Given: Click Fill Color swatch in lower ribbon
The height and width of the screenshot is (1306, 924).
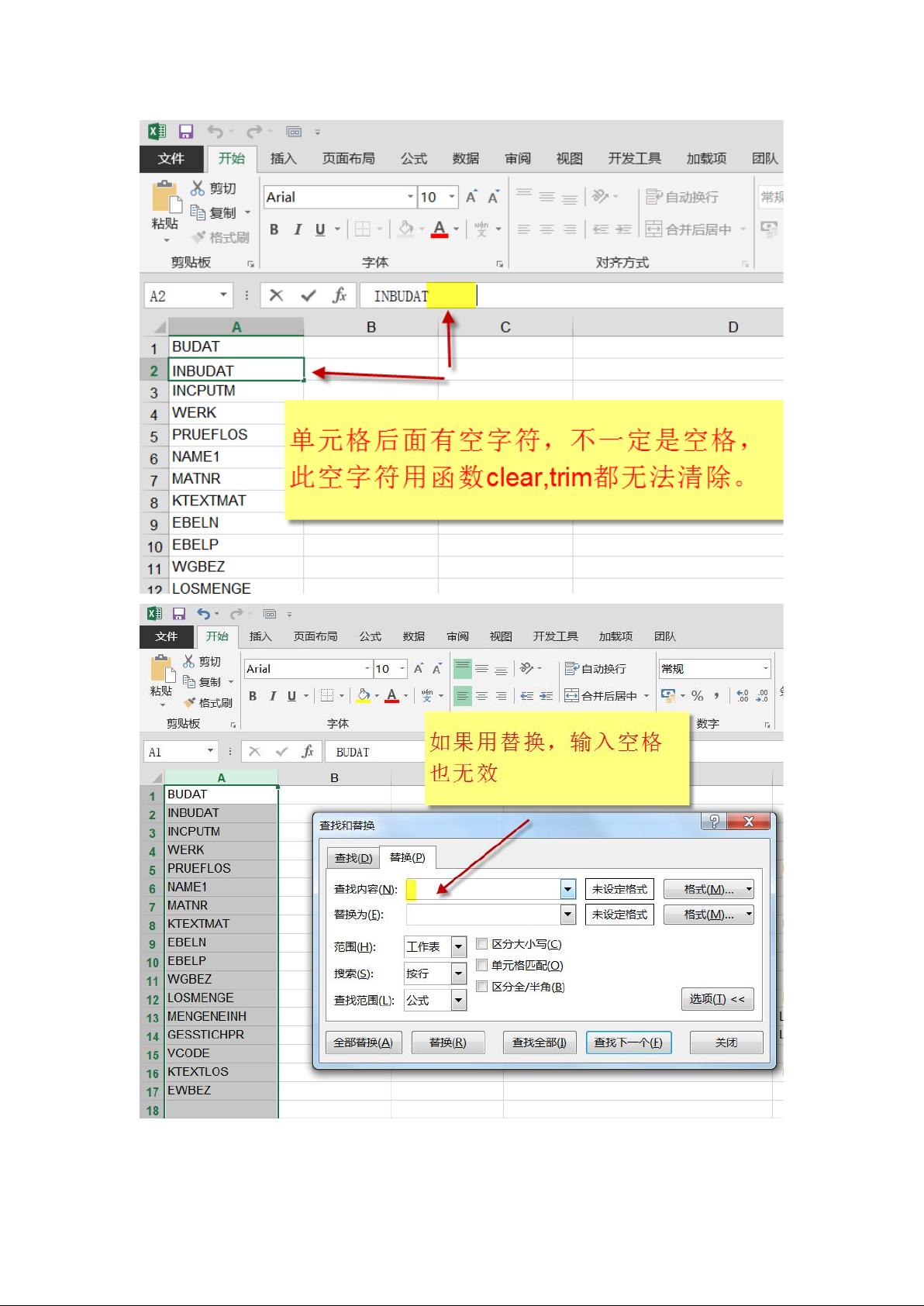Looking at the screenshot, I should (x=363, y=696).
